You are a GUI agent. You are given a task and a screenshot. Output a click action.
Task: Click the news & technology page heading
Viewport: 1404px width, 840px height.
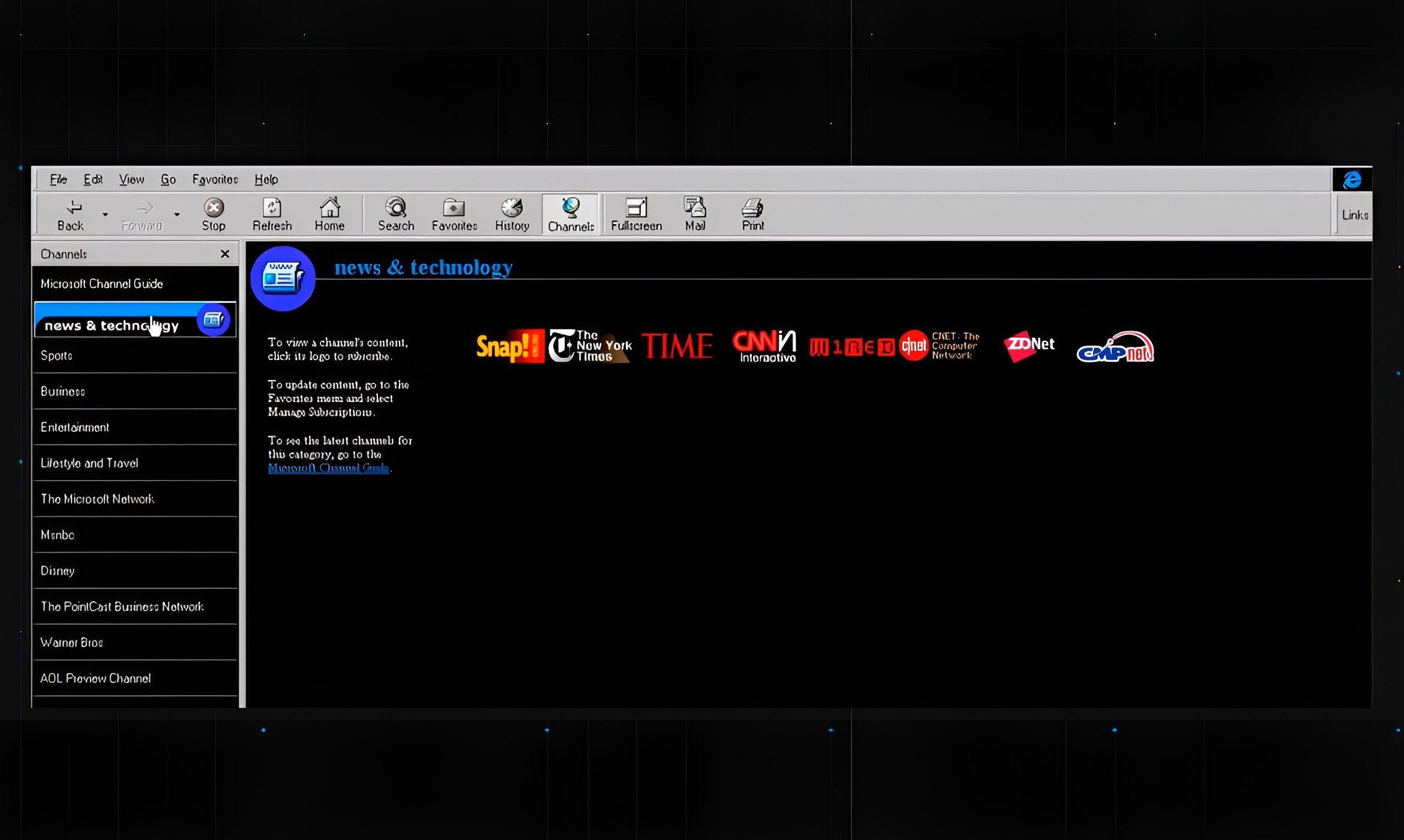(424, 267)
